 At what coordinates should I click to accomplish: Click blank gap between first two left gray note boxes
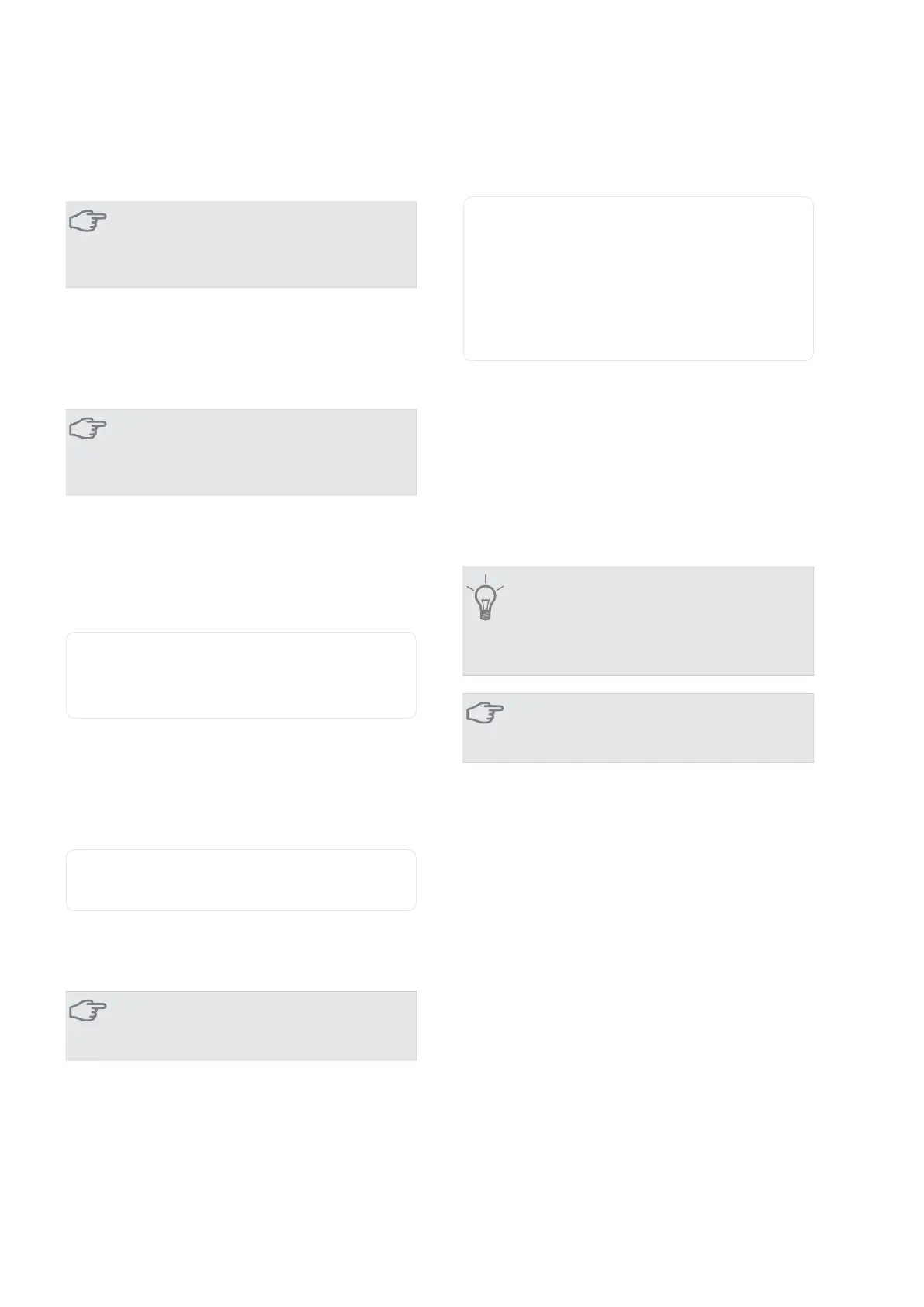pos(241,348)
